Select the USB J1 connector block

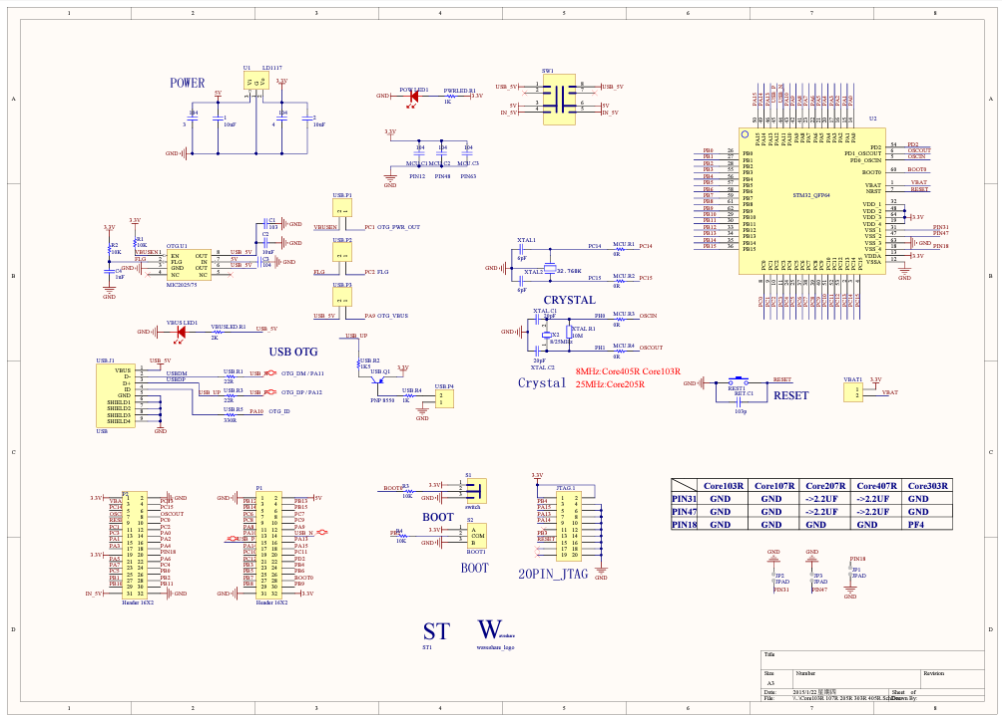[x=115, y=395]
